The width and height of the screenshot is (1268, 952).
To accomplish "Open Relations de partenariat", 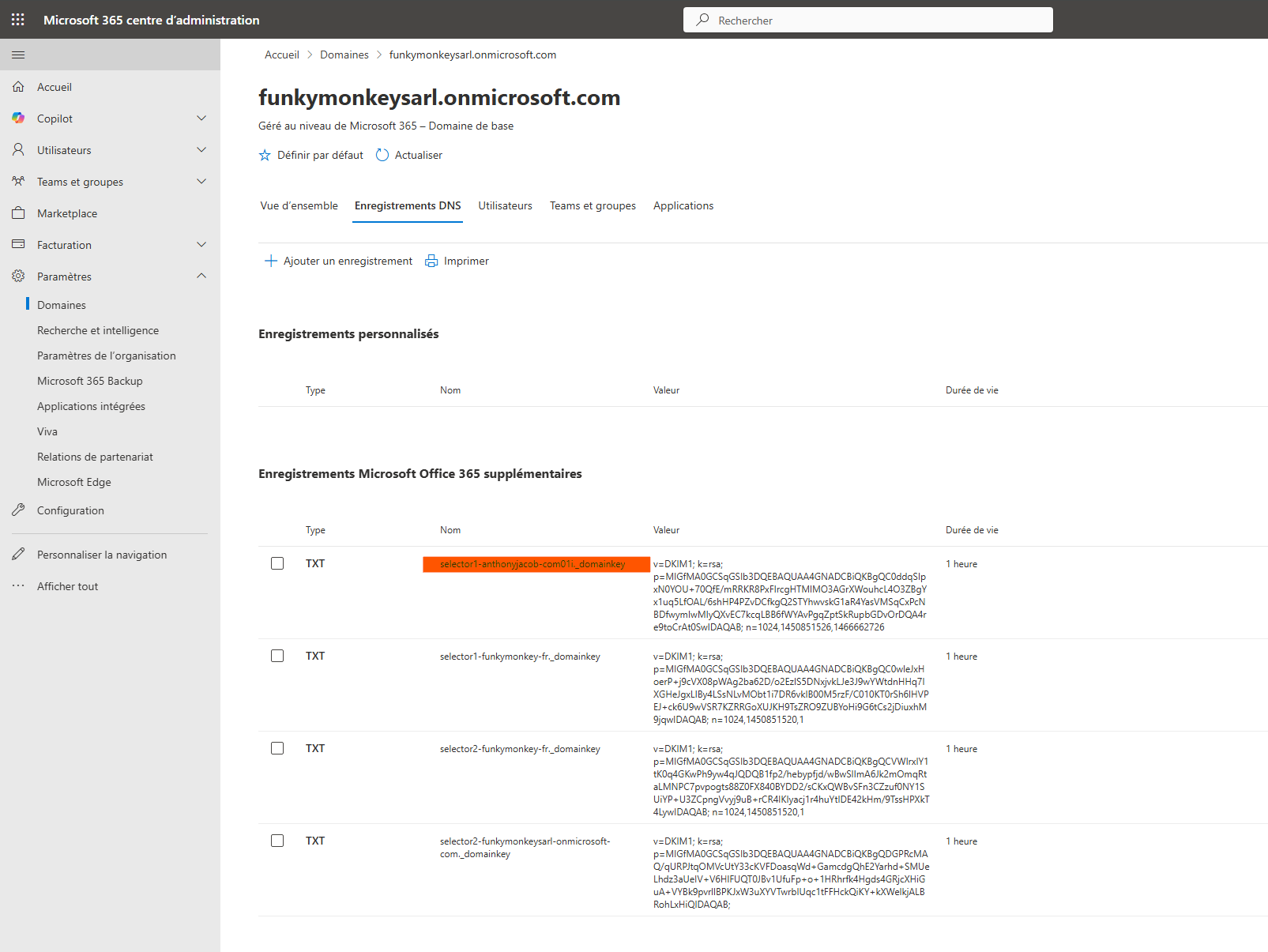I will 95,457.
